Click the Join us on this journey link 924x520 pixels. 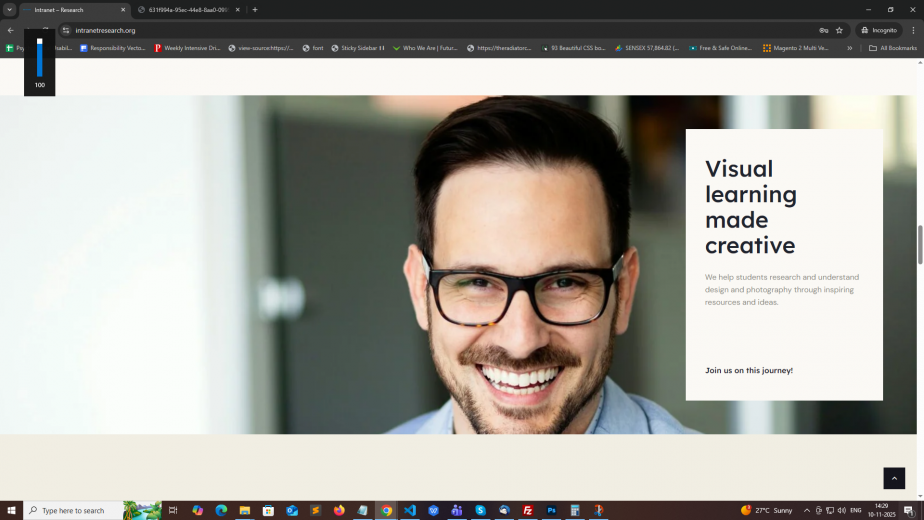(748, 370)
